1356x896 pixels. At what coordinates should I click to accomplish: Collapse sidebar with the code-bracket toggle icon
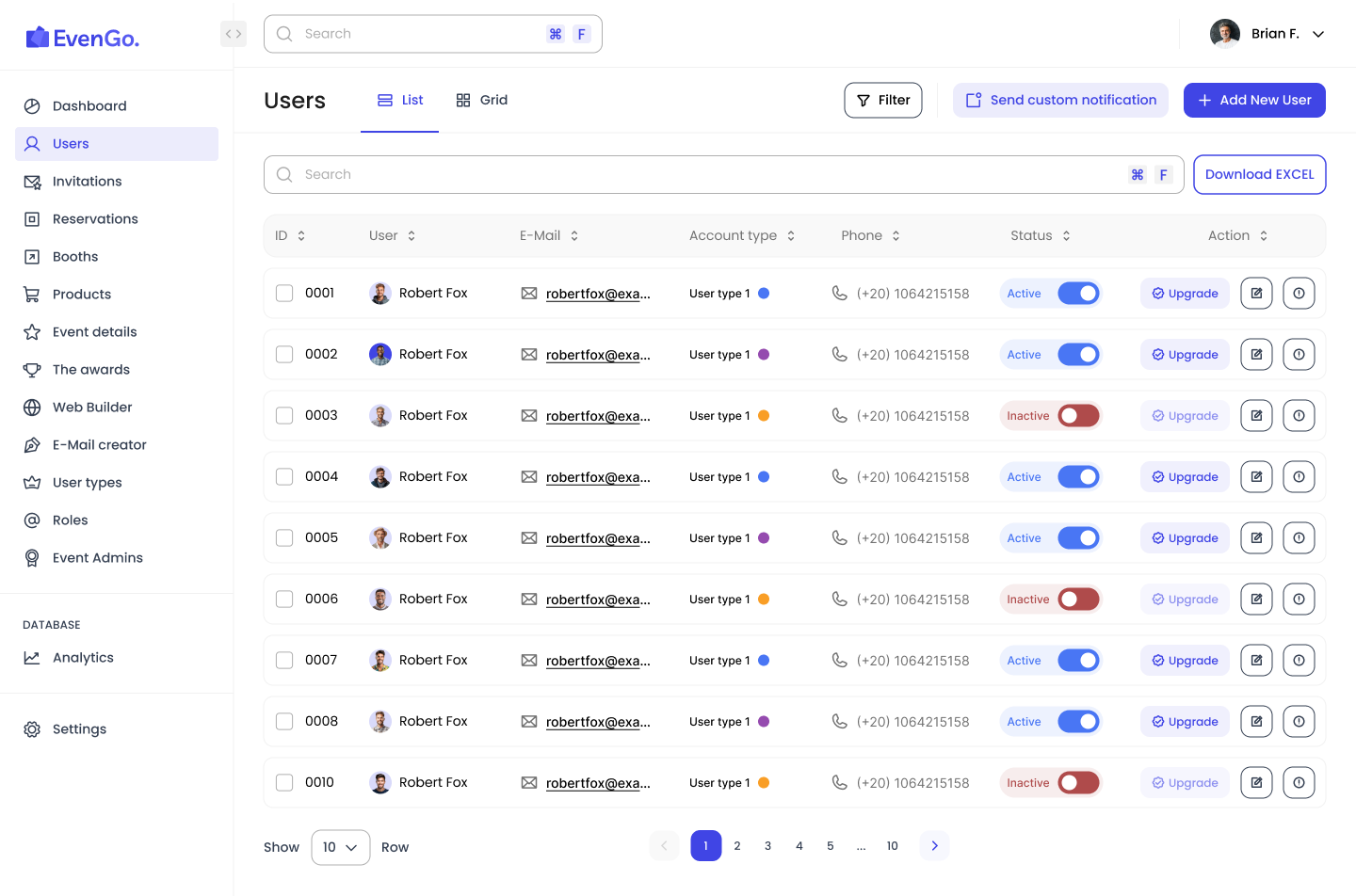click(234, 34)
